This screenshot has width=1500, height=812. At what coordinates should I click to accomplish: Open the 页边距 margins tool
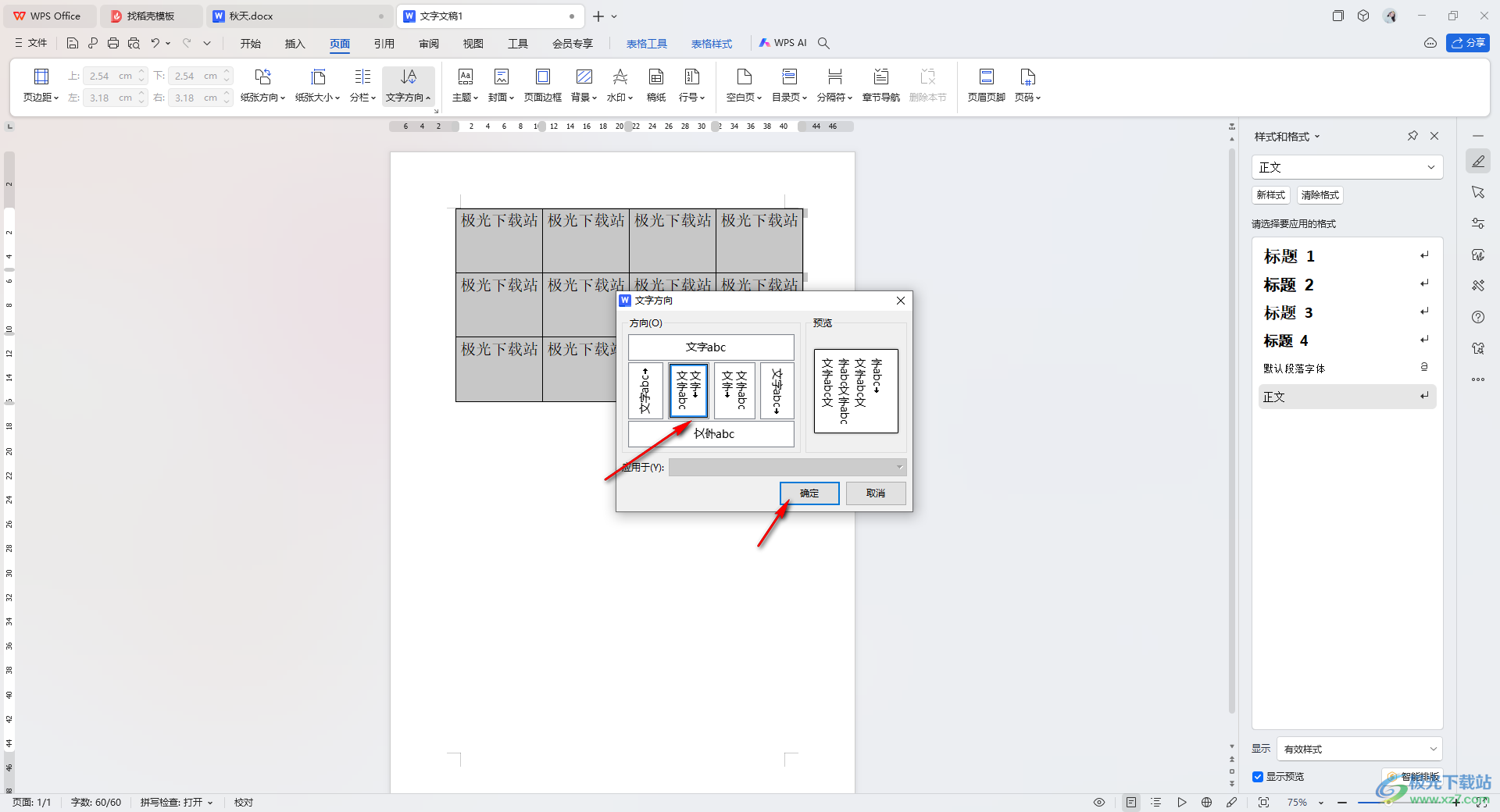tap(41, 85)
